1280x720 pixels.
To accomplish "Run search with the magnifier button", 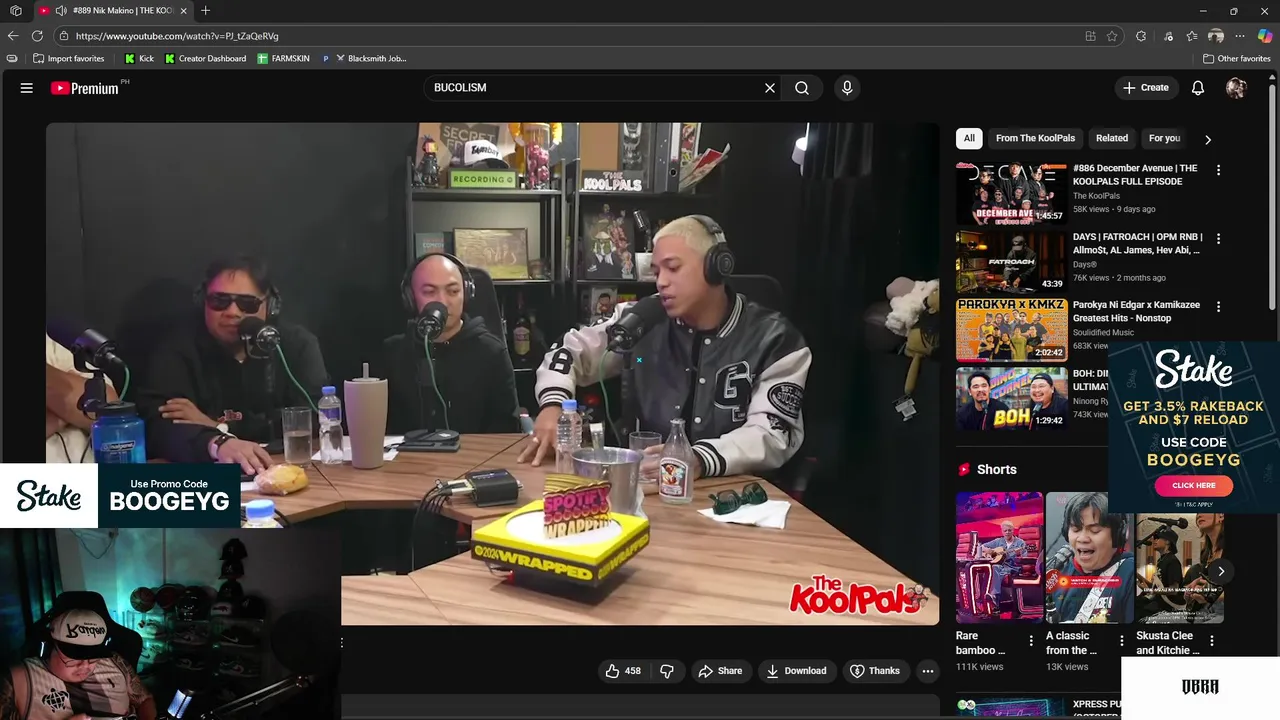I will (x=802, y=88).
